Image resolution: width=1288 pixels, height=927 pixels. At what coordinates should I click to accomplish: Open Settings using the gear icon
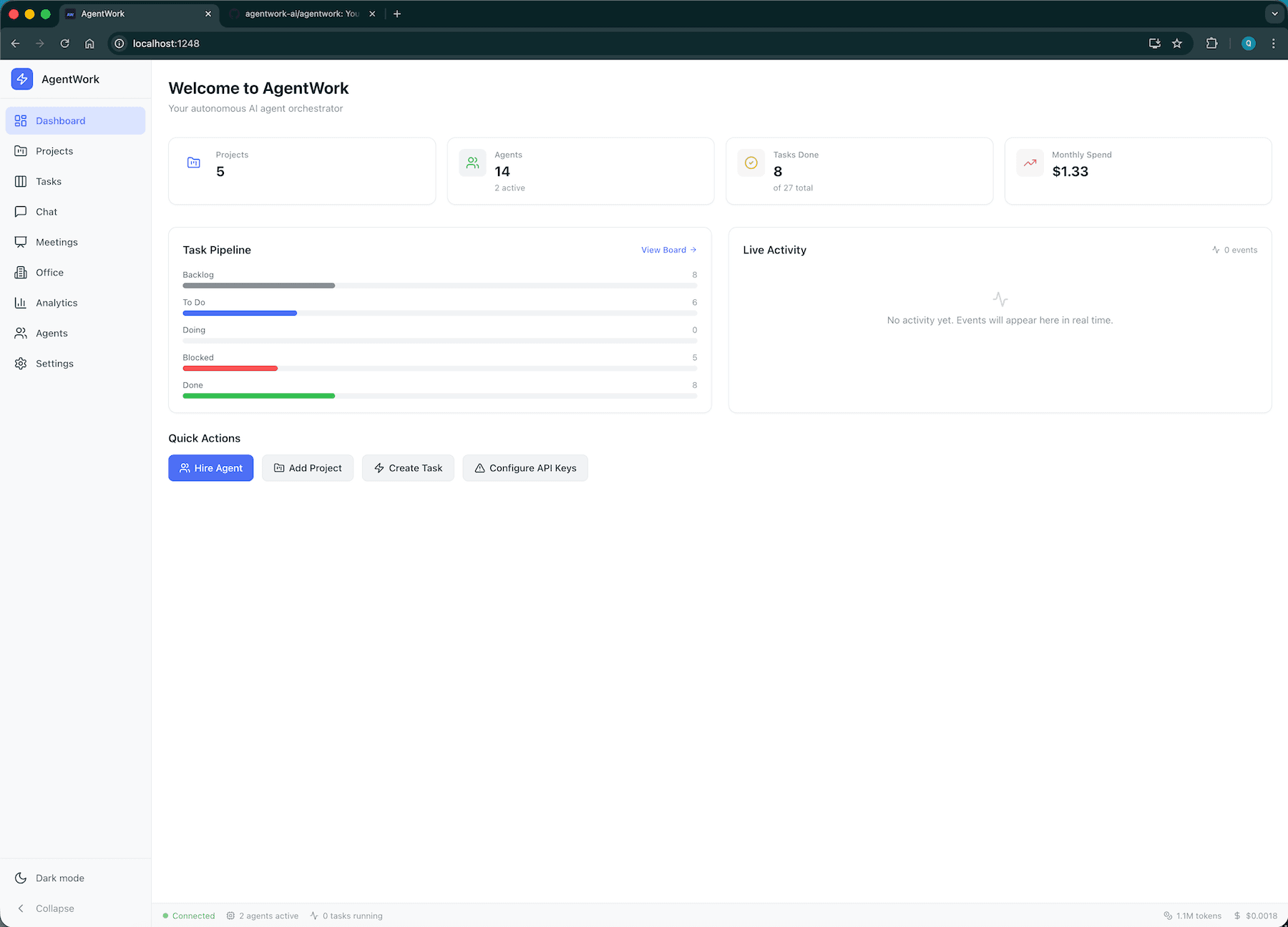pyautogui.click(x=21, y=363)
